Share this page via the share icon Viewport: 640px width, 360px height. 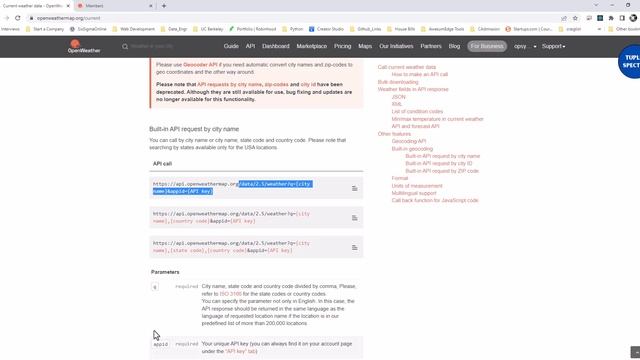tap(564, 18)
